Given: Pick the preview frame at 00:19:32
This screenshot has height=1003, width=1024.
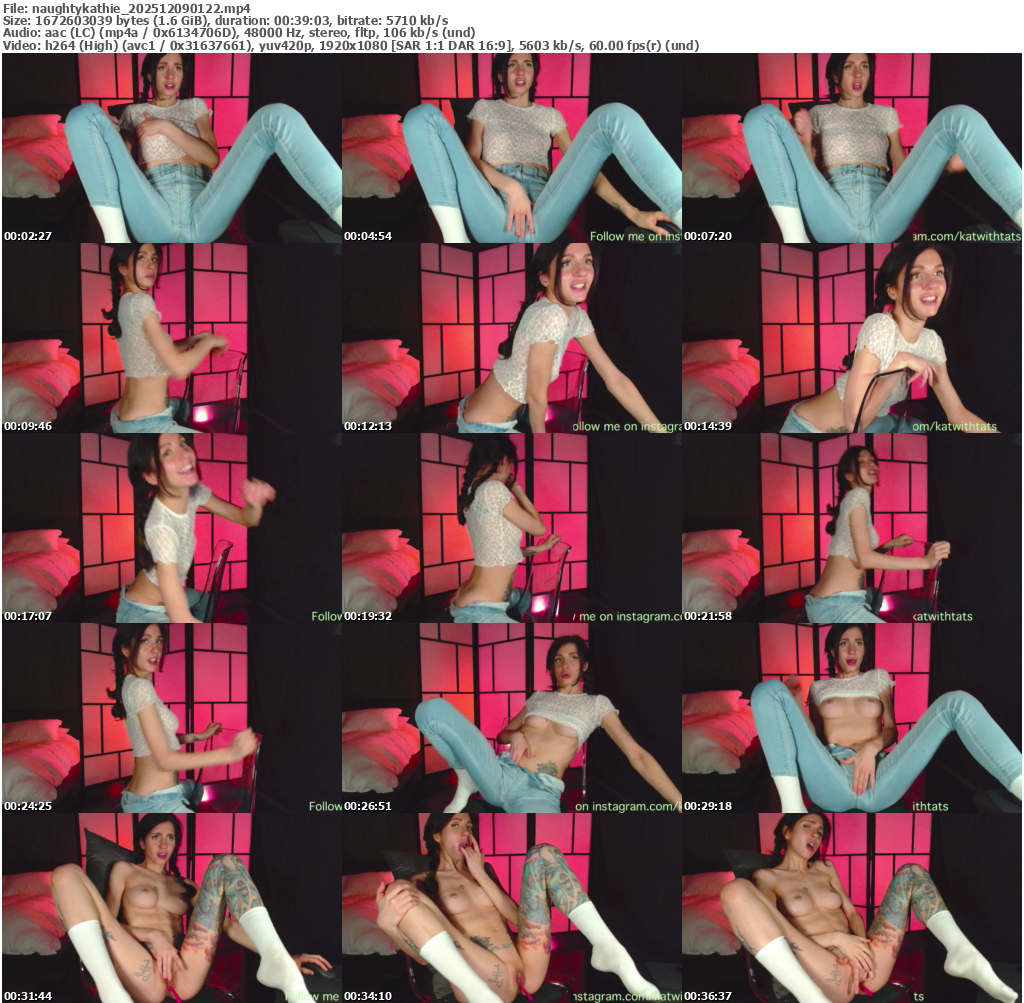Looking at the screenshot, I should click(x=511, y=528).
